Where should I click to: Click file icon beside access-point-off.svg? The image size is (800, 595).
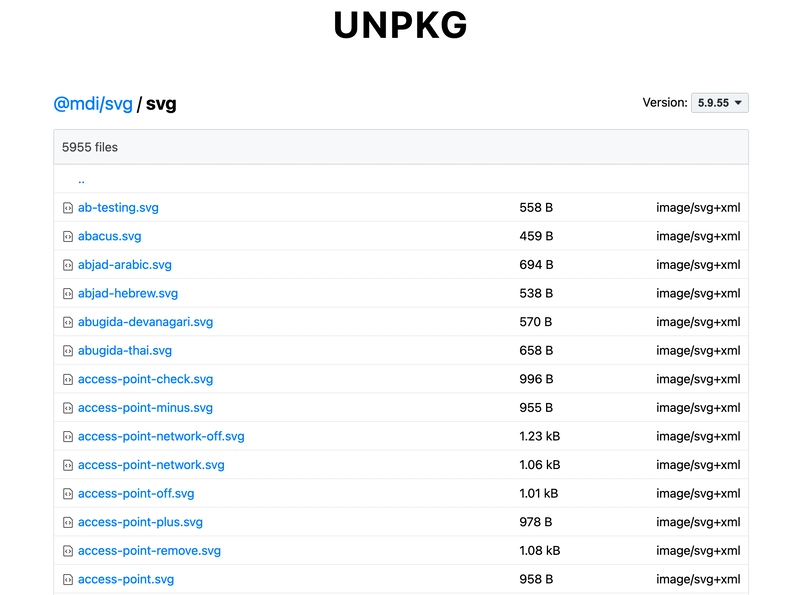pyautogui.click(x=68, y=493)
